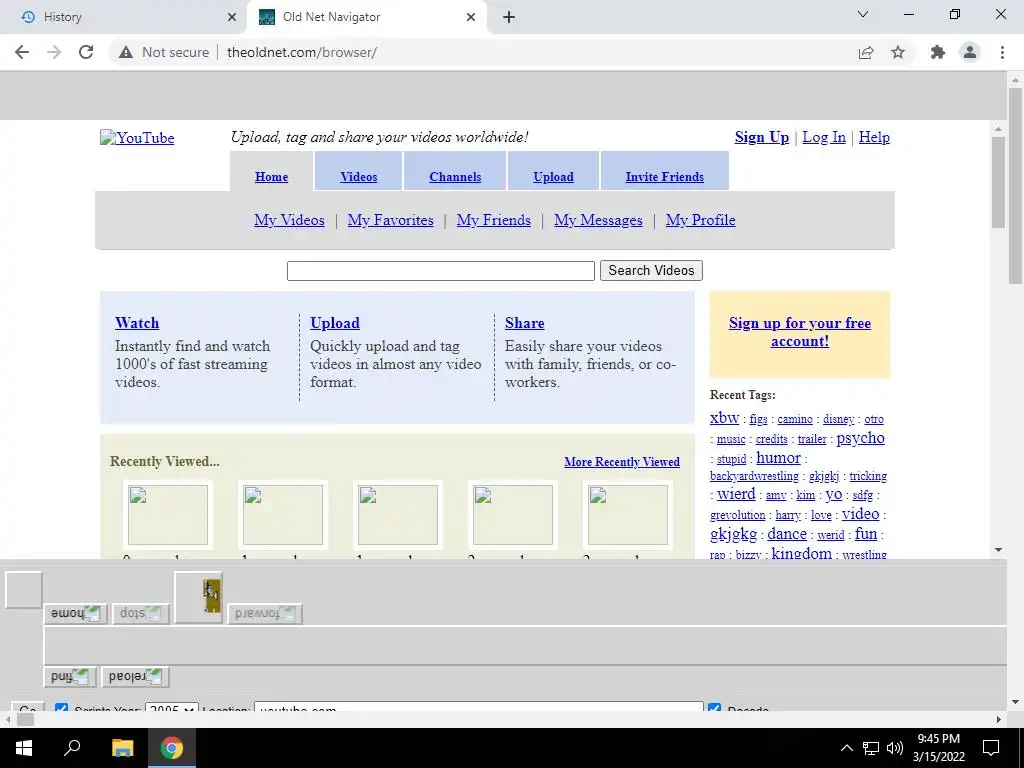The image size is (1024, 768).
Task: Close the Old Net Navigator tab
Action: [471, 17]
